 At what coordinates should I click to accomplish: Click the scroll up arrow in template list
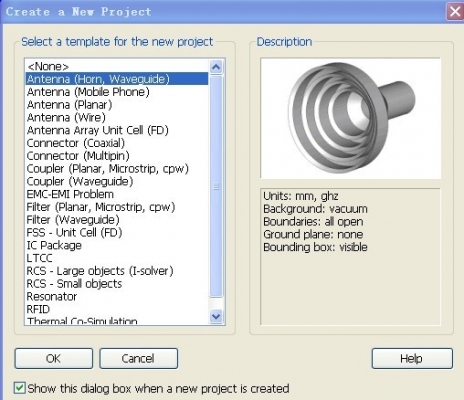[216, 67]
